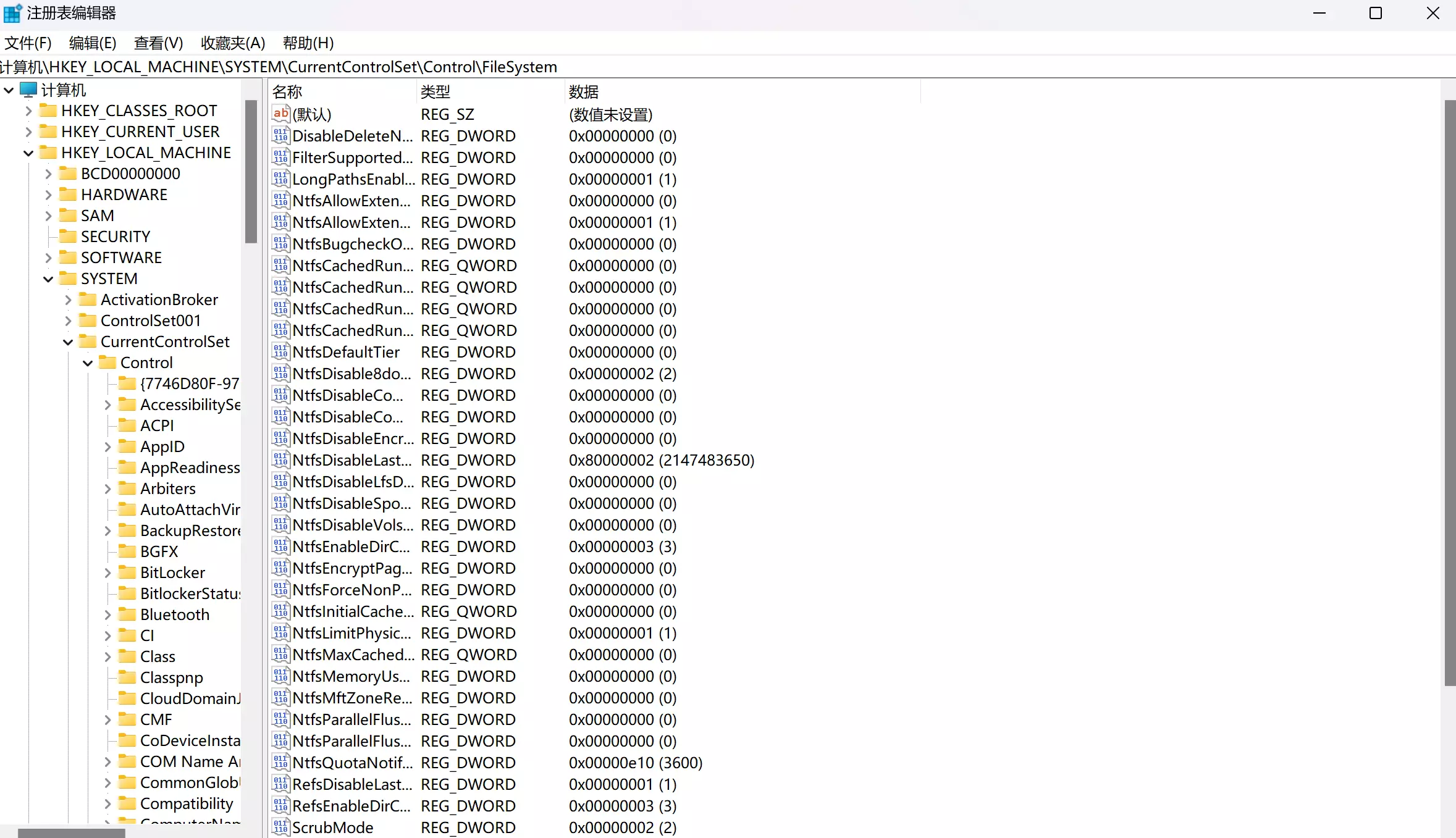The width and height of the screenshot is (1456, 838).
Task: Collapse the Control subkey
Action: click(x=88, y=363)
